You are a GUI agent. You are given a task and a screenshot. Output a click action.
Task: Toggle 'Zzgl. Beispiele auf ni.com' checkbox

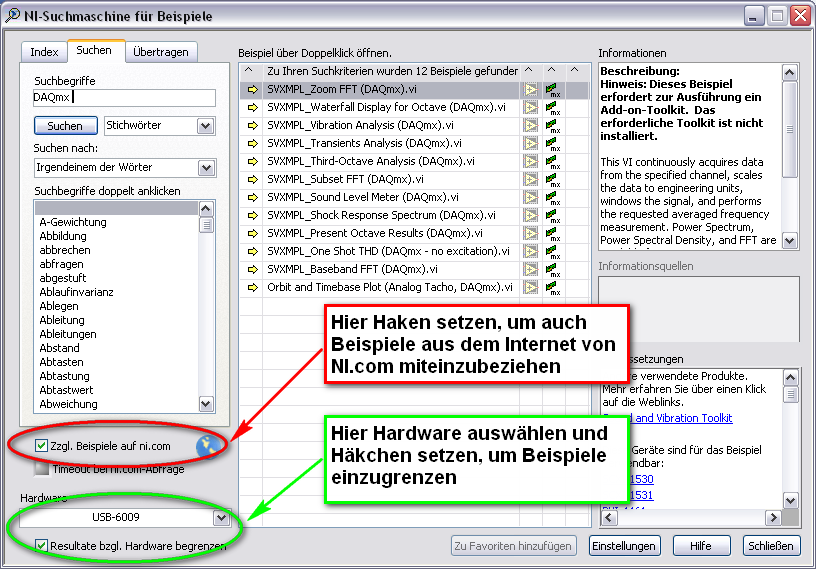pyautogui.click(x=41, y=446)
